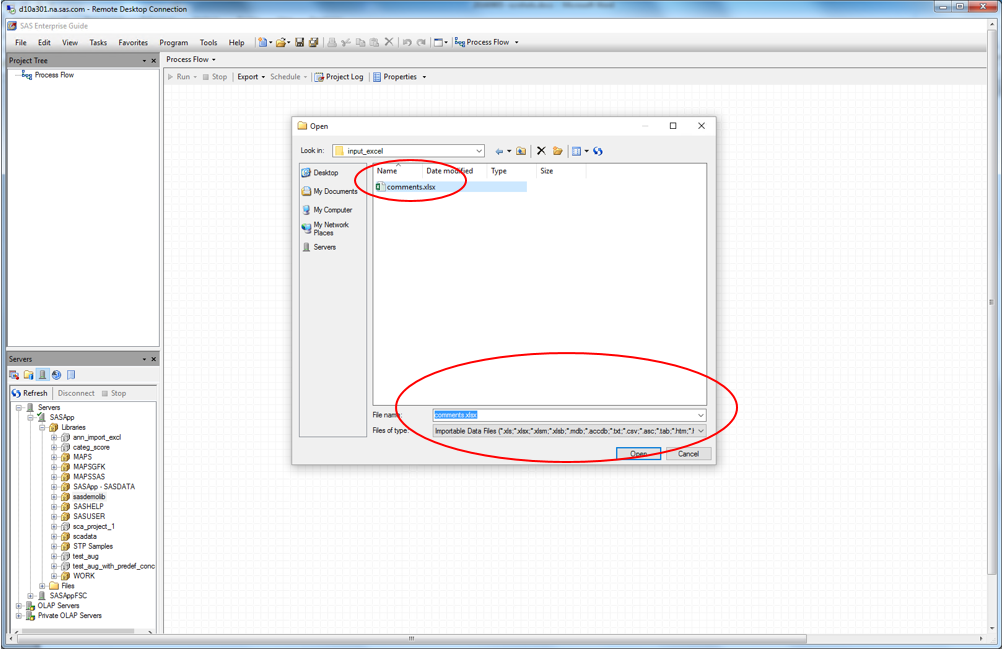Sort files by Name column header

[x=397, y=171]
